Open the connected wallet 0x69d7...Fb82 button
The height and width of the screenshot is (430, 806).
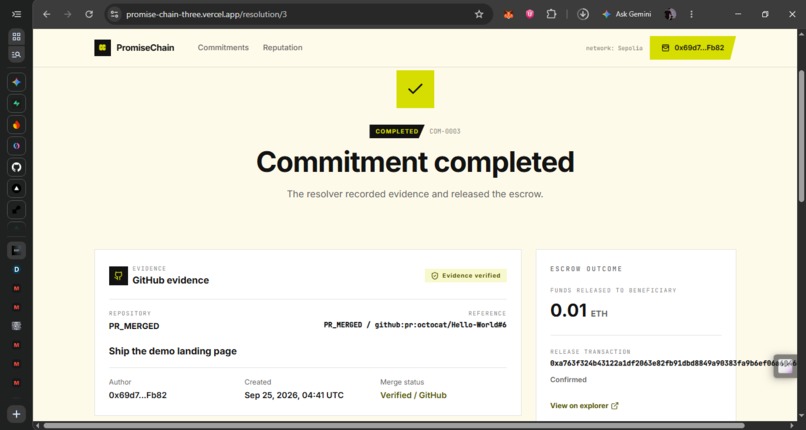click(692, 48)
